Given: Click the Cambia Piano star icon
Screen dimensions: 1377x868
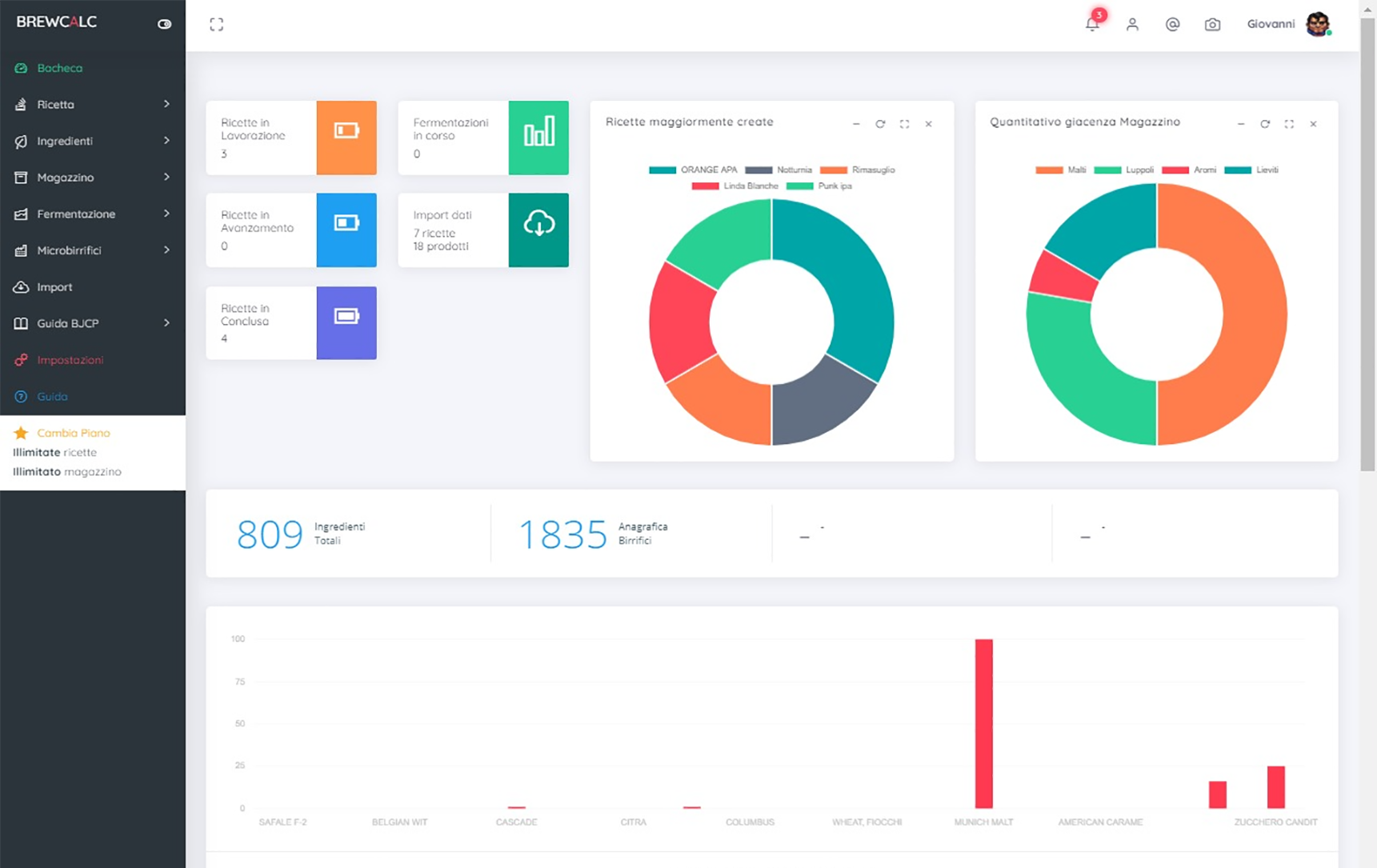Looking at the screenshot, I should 21,433.
